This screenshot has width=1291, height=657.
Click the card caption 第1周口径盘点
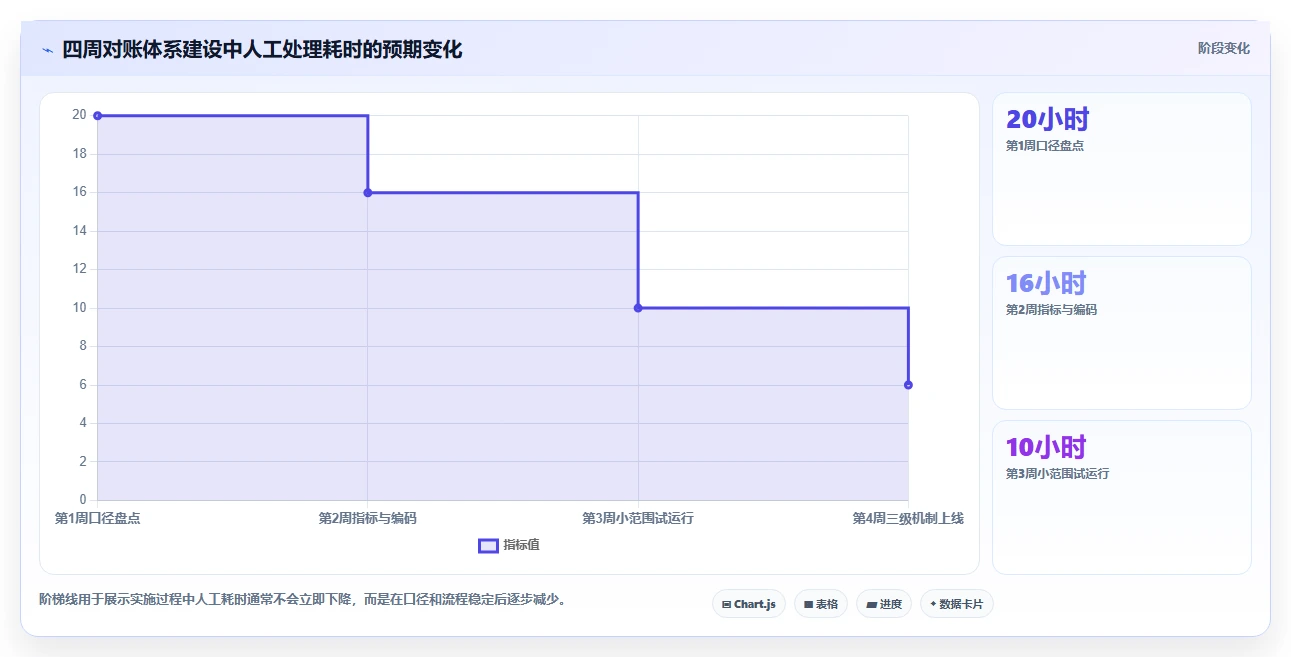click(x=1045, y=146)
